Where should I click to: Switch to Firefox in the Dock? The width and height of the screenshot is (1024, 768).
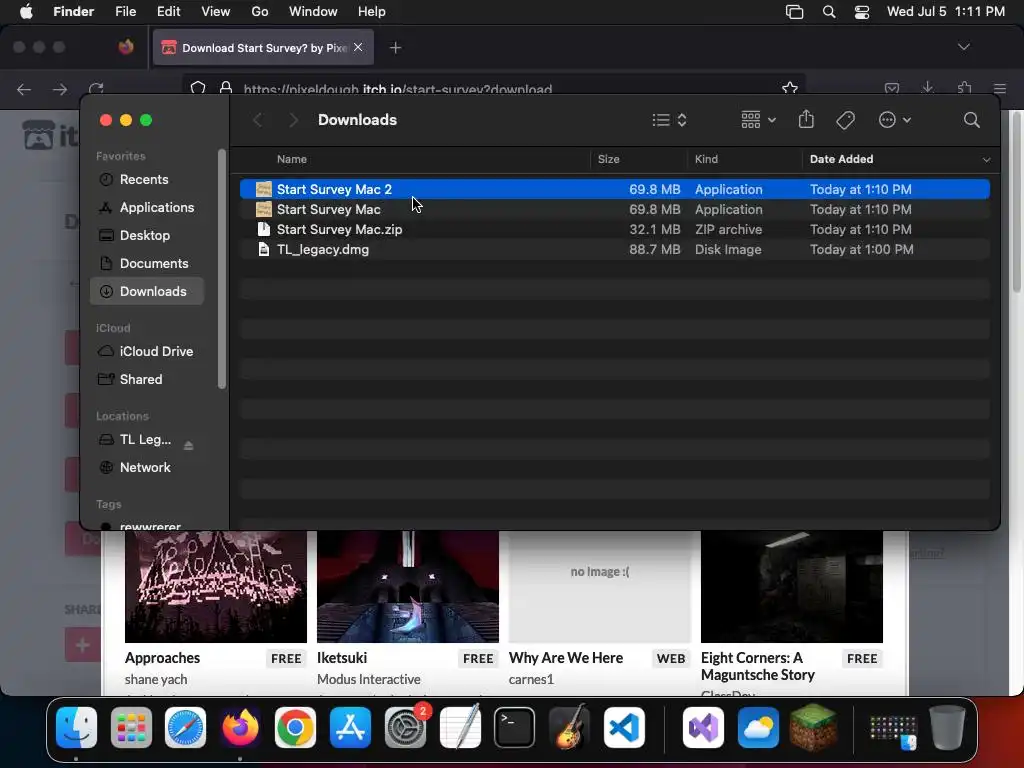coord(240,727)
